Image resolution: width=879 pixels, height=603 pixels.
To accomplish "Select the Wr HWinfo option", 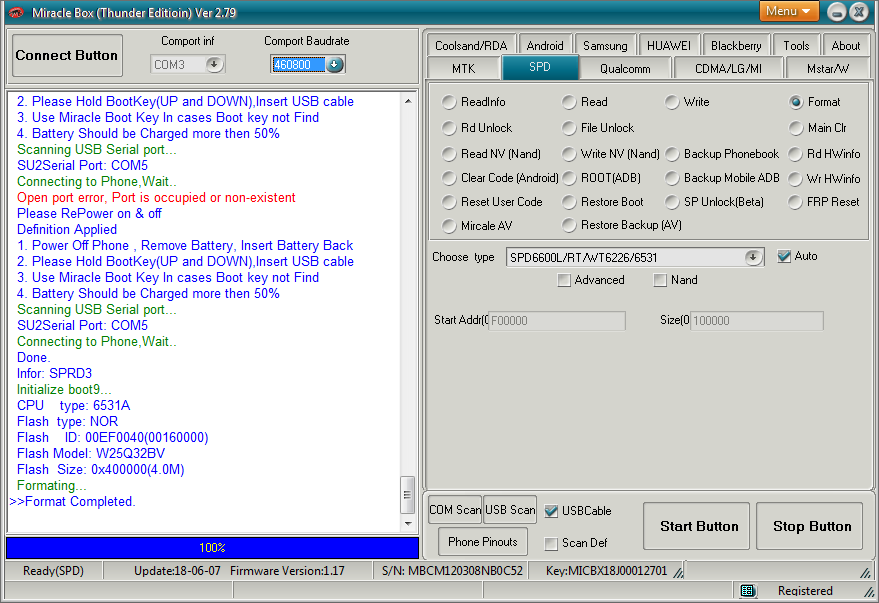I will click(825, 179).
